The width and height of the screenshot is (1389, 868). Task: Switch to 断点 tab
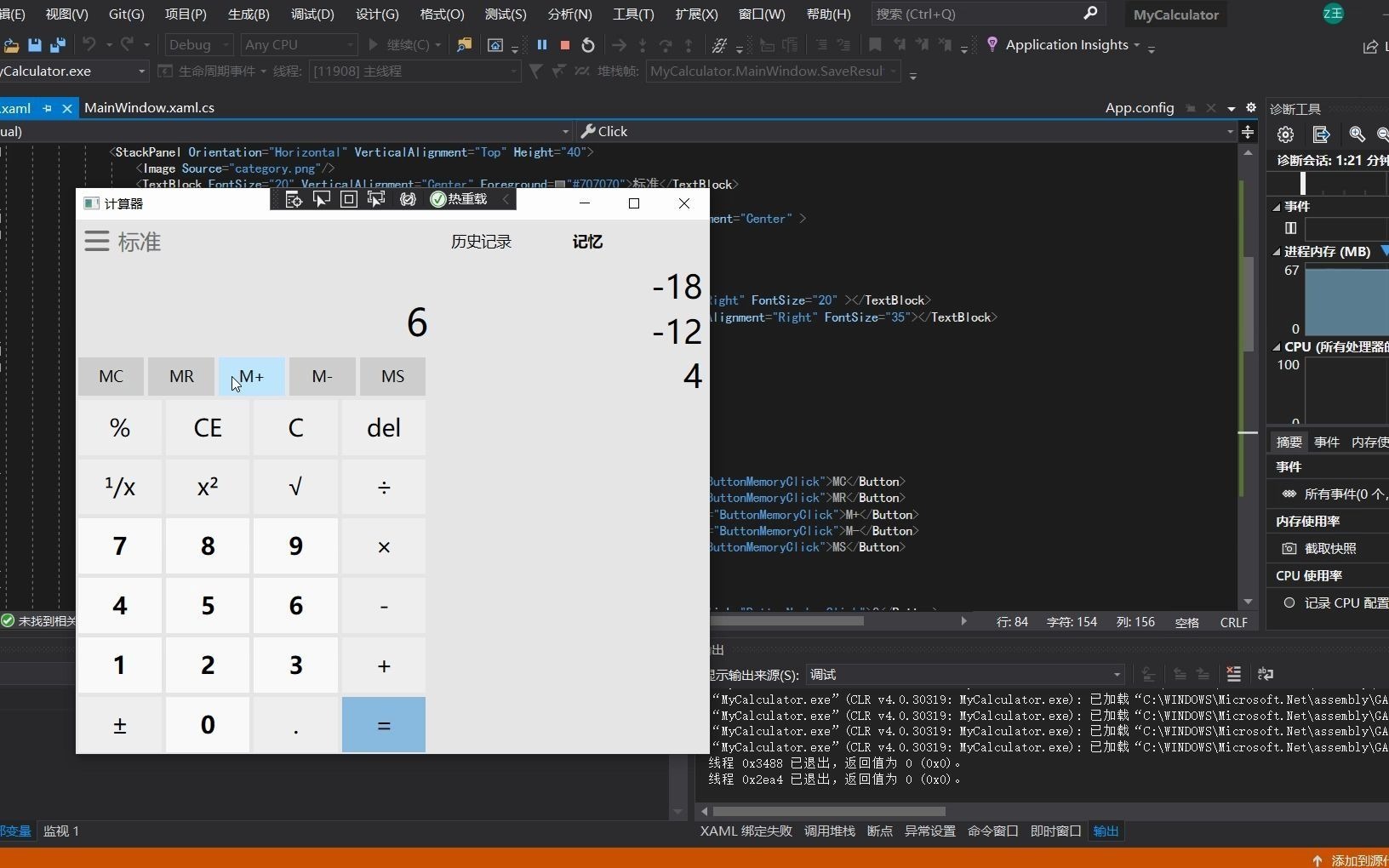[x=880, y=831]
